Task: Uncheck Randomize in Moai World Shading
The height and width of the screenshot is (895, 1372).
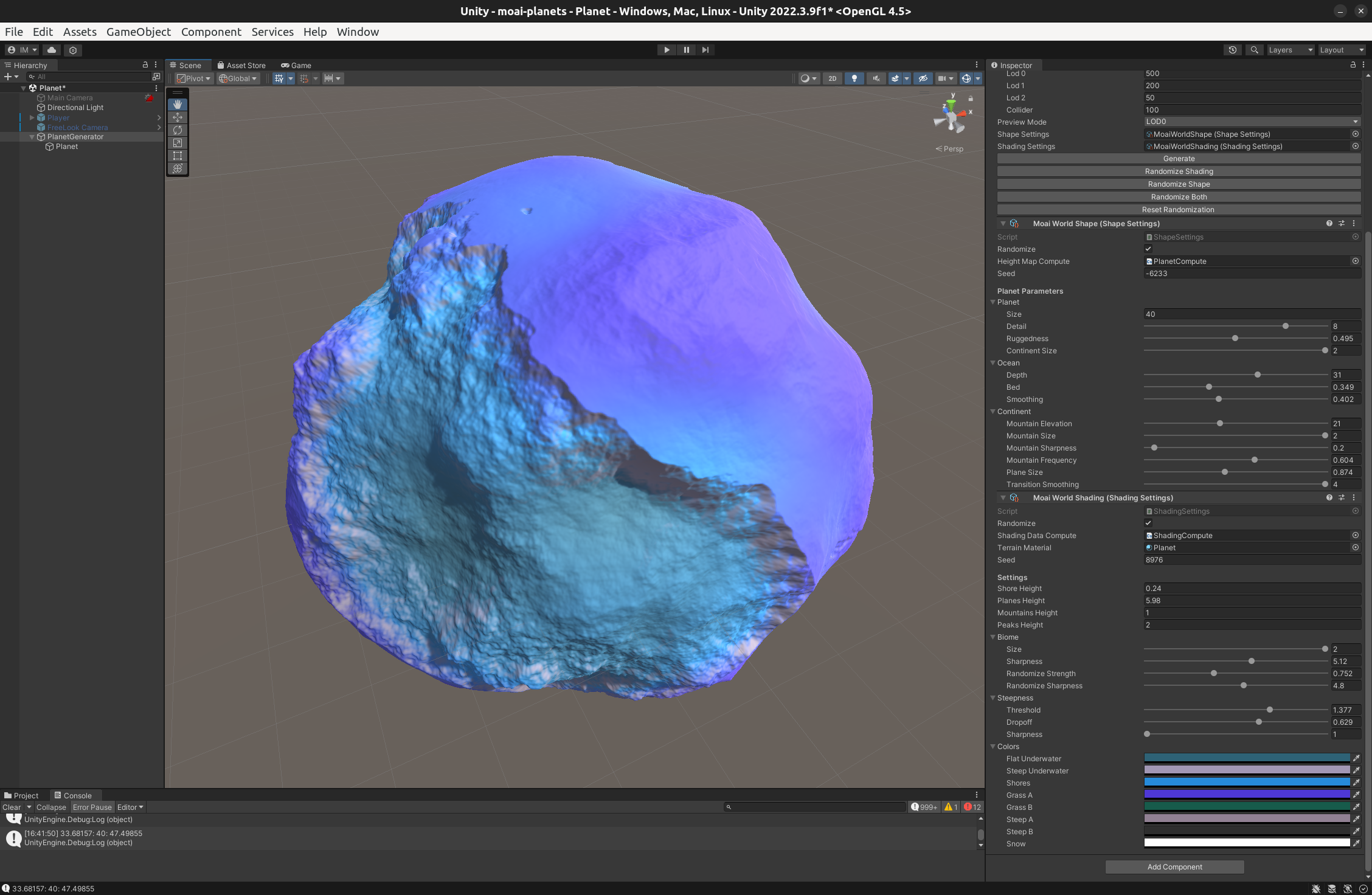Action: coord(1148,523)
